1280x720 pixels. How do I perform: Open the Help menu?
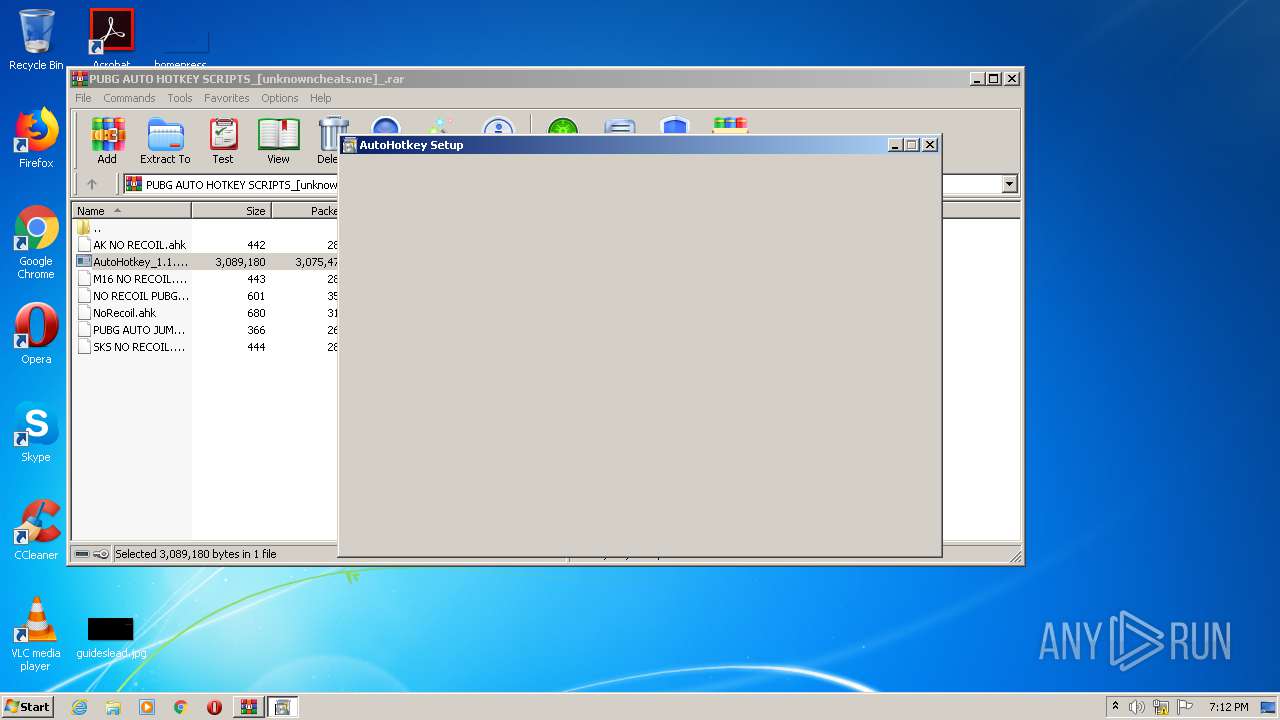(x=320, y=98)
